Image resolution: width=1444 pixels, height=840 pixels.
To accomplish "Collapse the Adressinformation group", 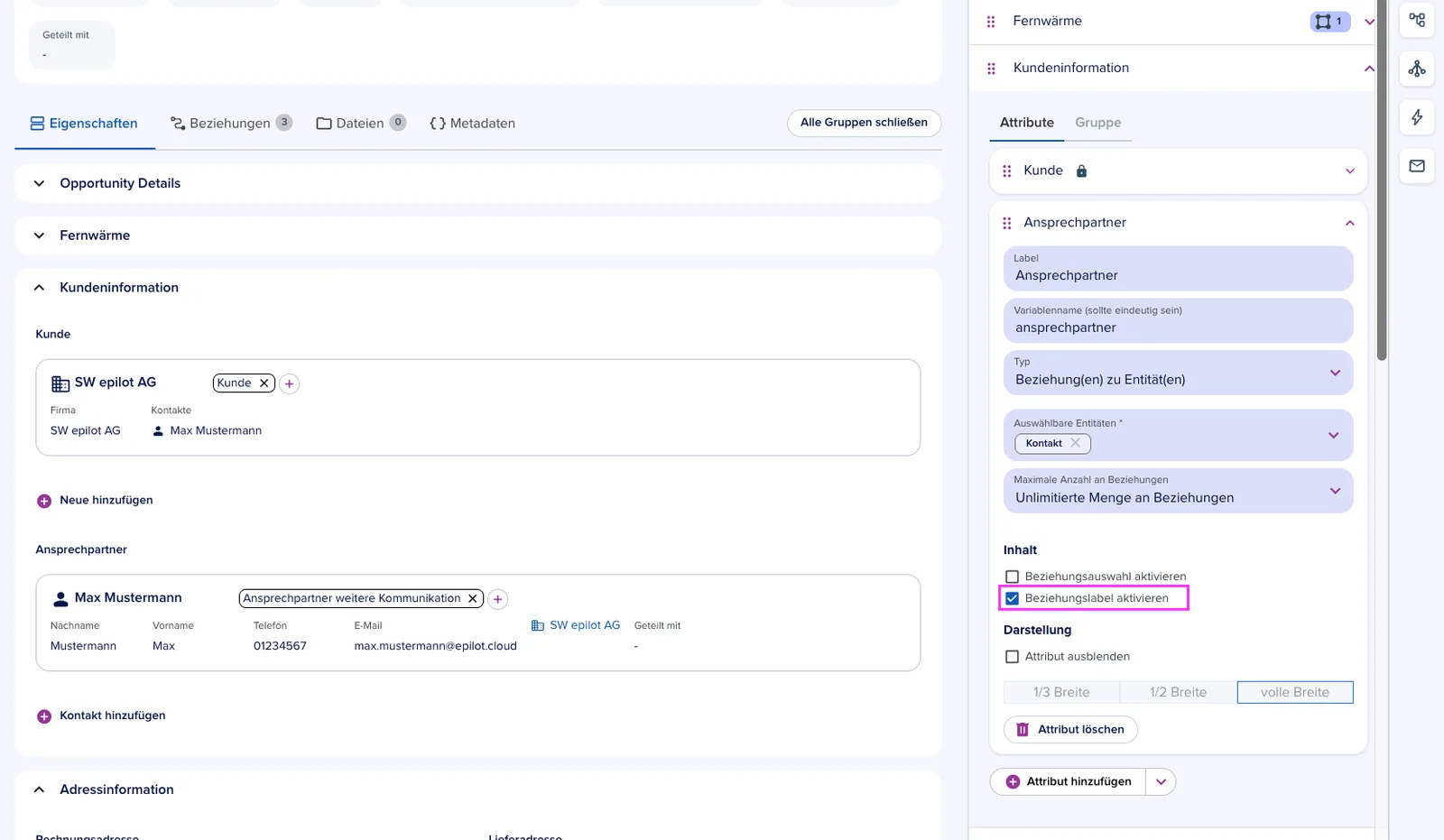I will [39, 789].
